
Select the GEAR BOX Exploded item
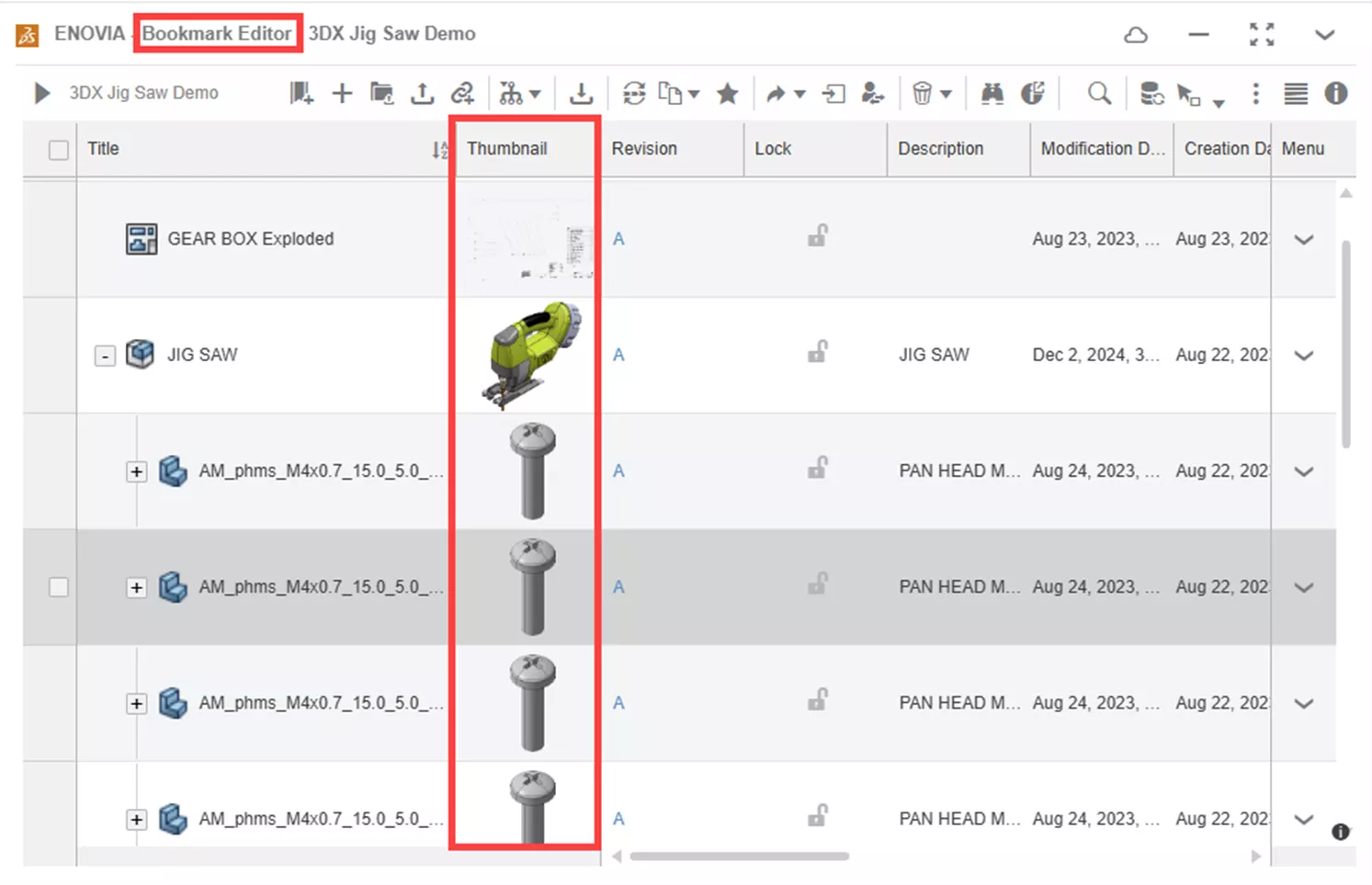click(x=250, y=239)
